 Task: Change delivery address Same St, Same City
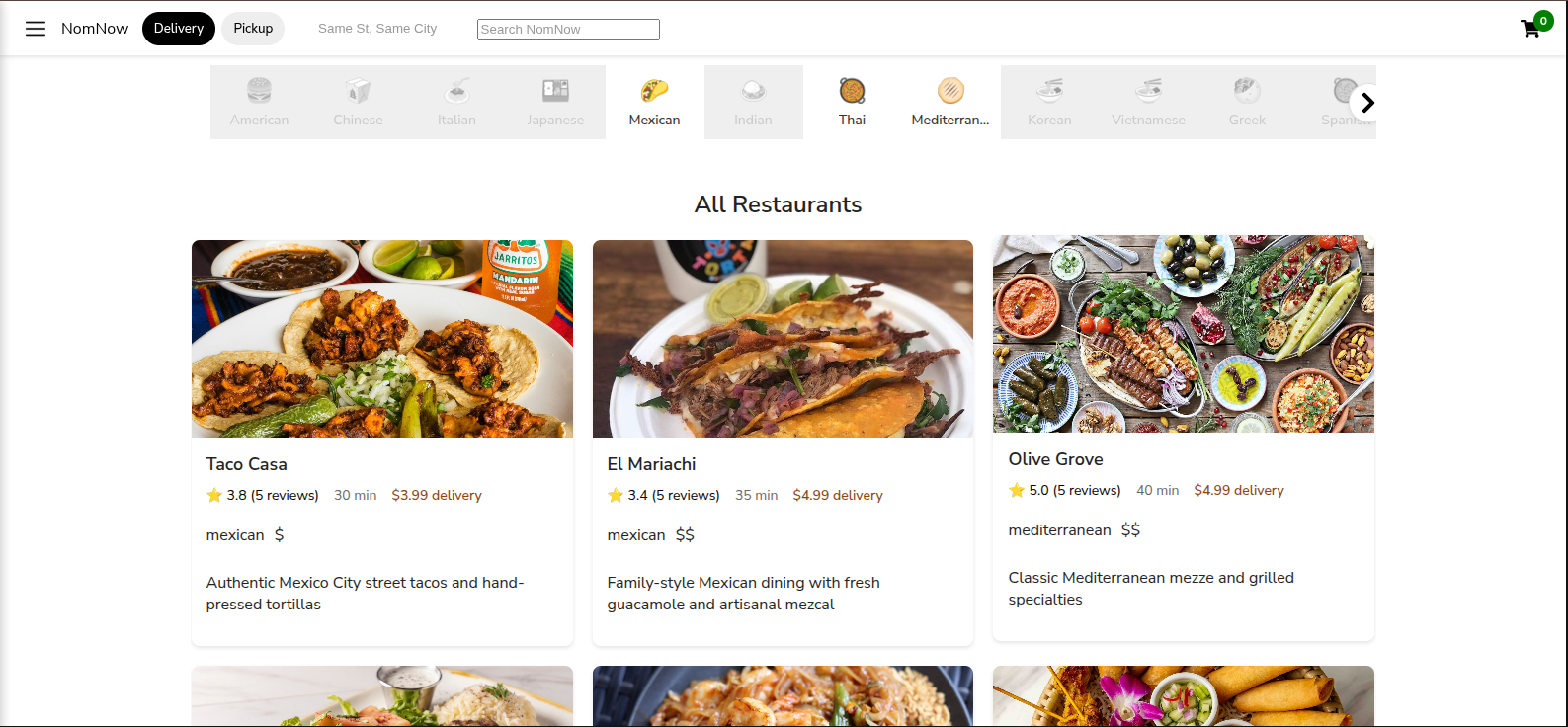[x=377, y=29]
